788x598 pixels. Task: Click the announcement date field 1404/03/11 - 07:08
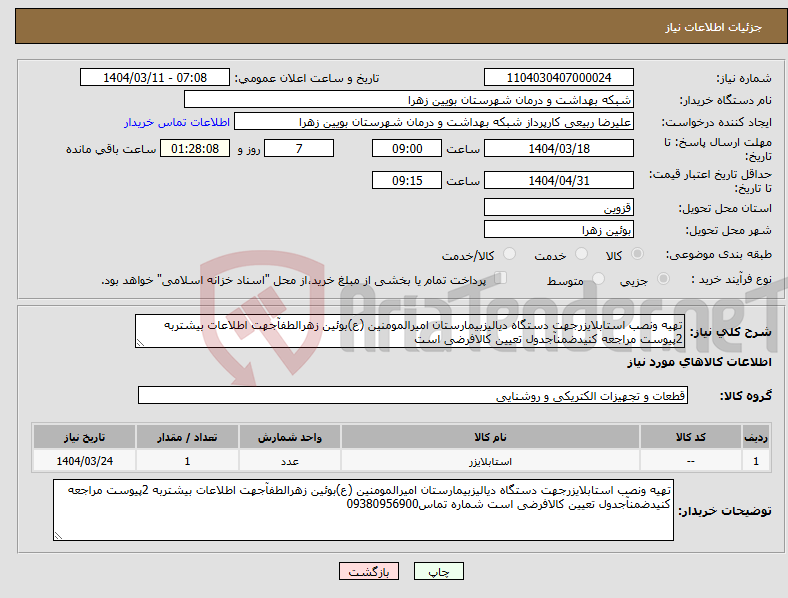[x=155, y=77]
